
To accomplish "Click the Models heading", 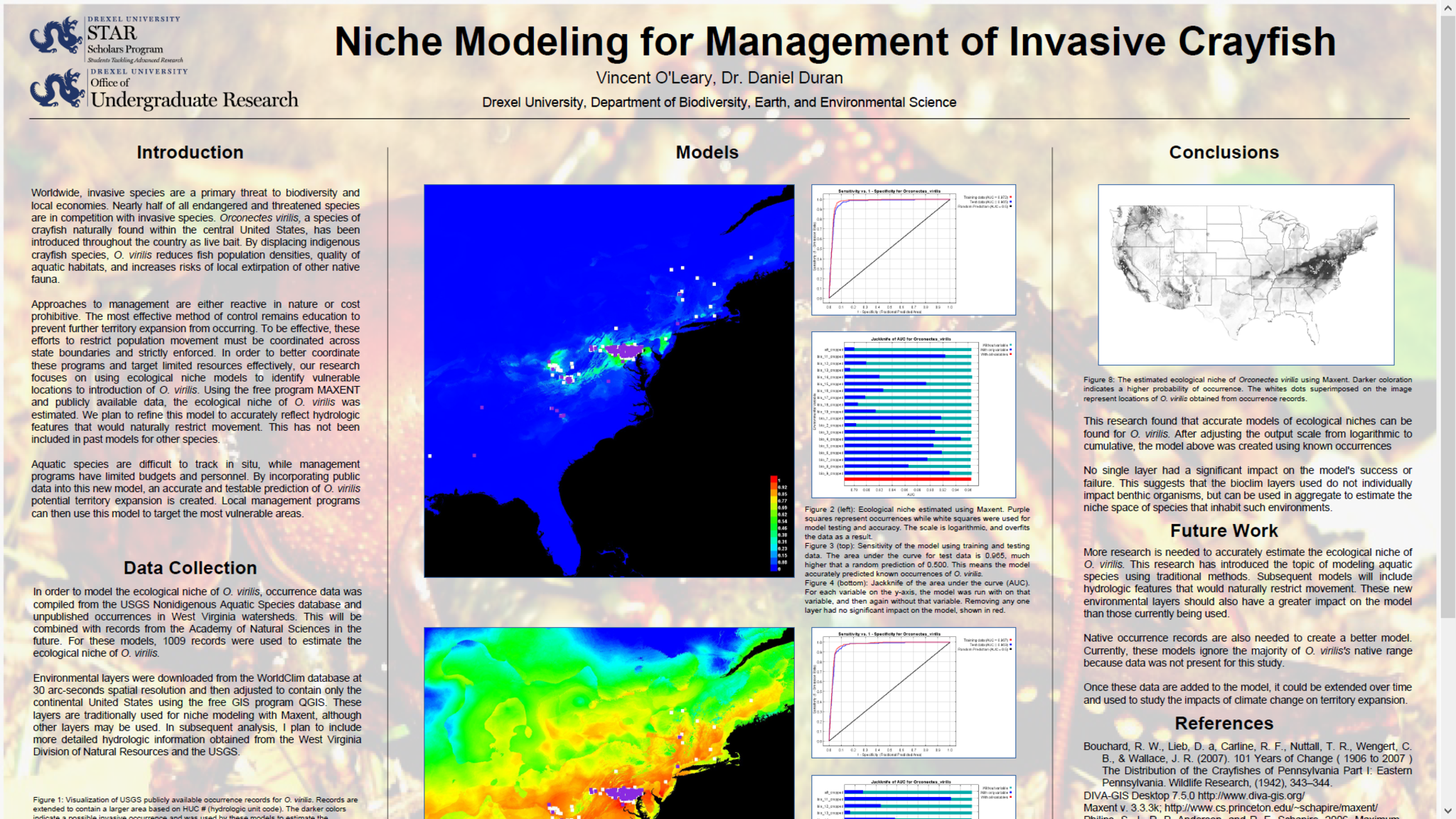I will click(x=707, y=152).
